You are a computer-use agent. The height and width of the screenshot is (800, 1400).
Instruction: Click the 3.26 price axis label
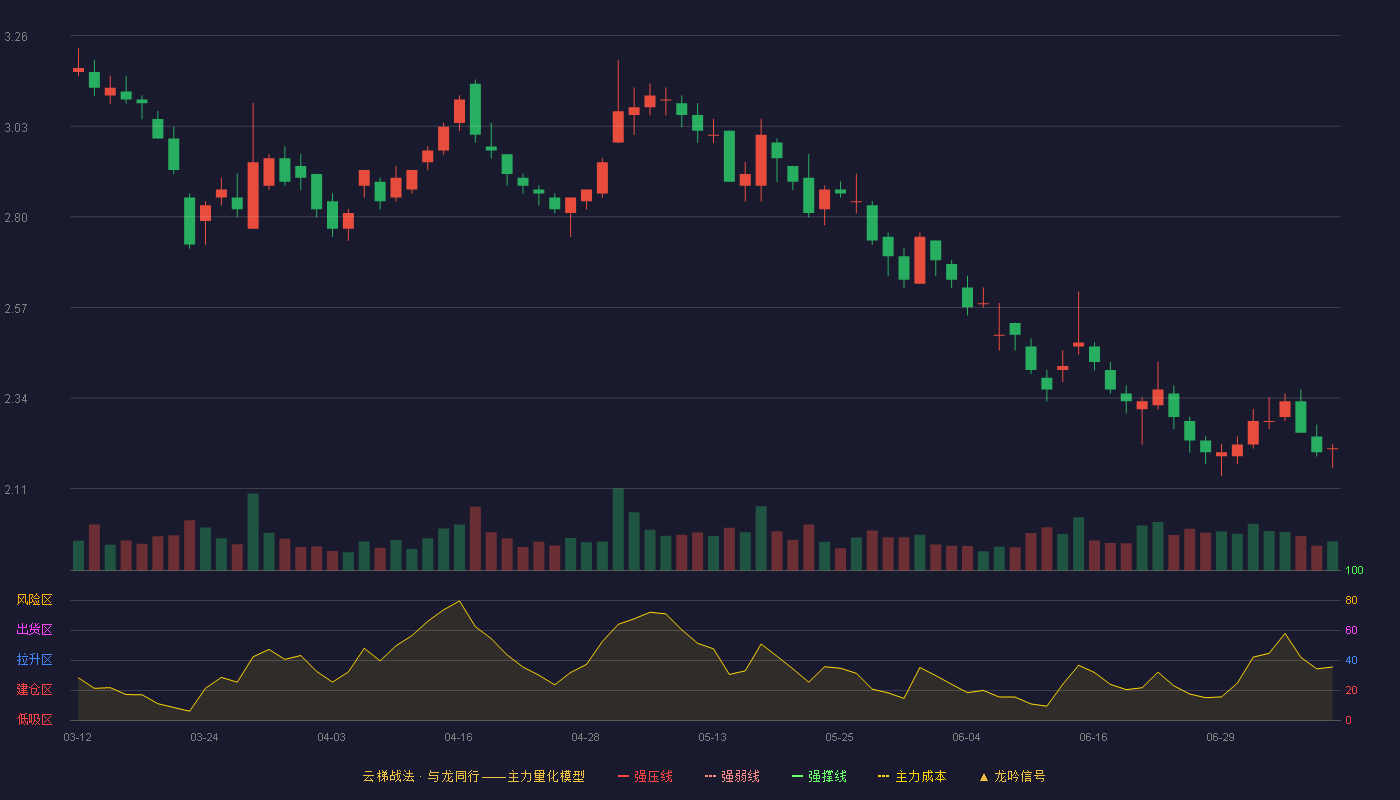[16, 37]
